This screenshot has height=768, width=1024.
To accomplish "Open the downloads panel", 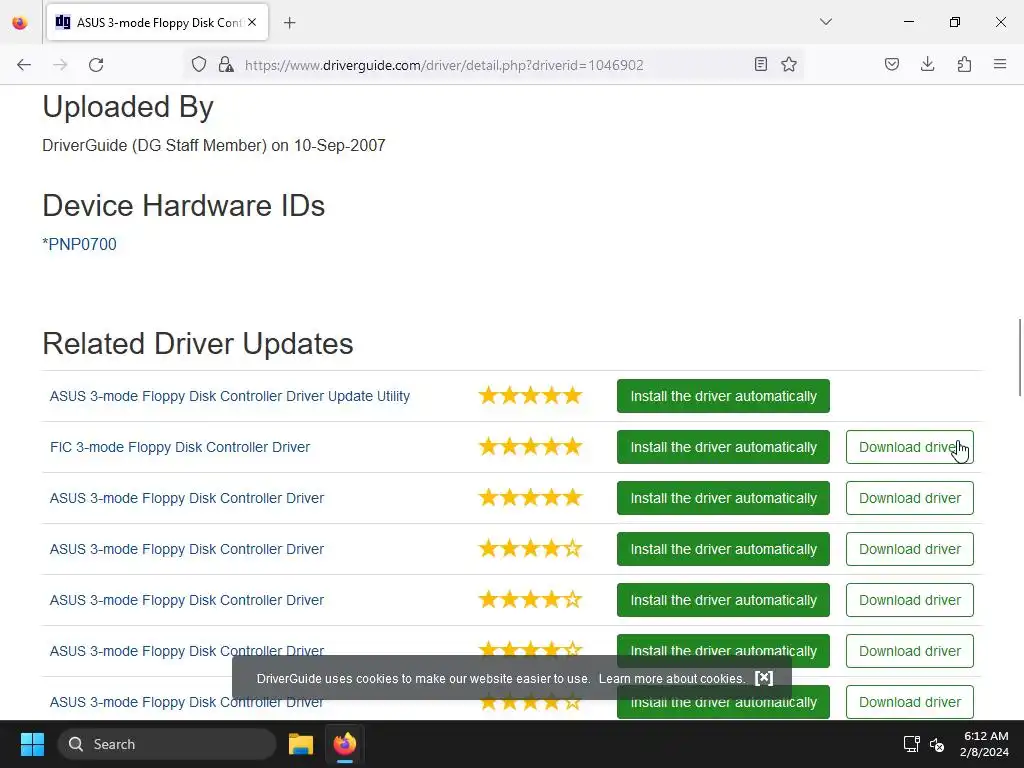I will [x=927, y=64].
